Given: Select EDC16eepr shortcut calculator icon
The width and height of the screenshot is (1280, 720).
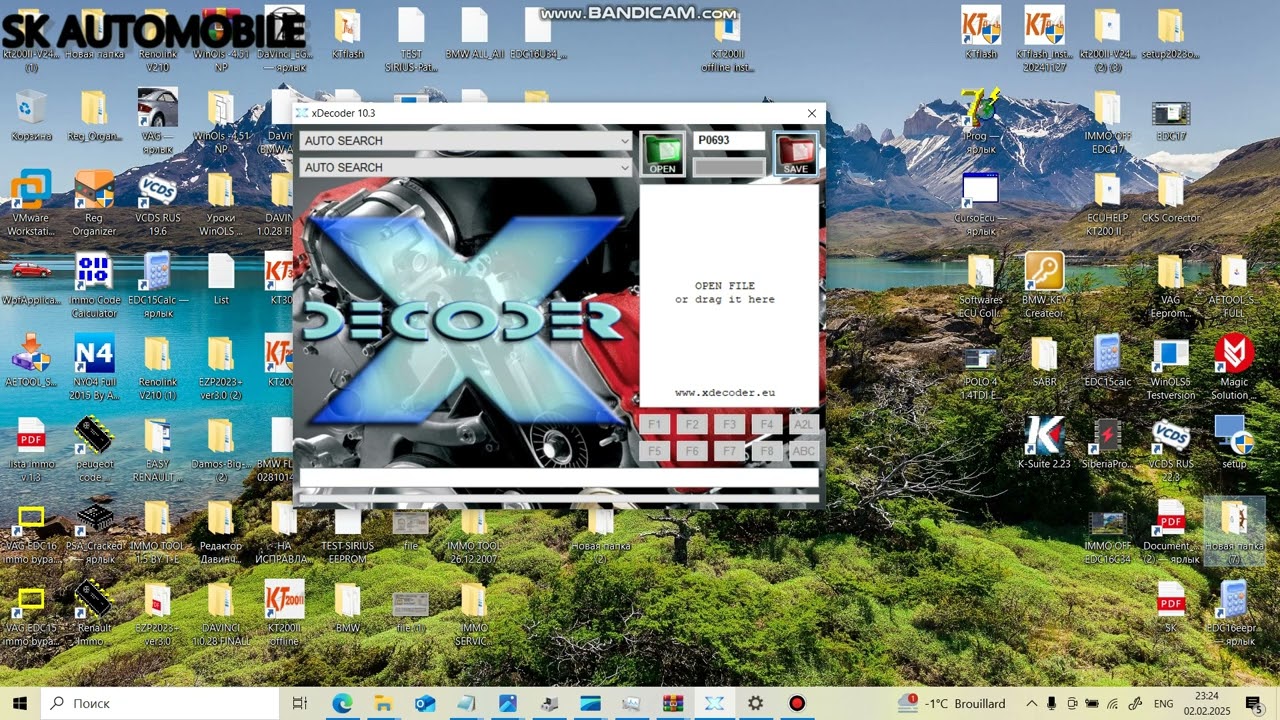Looking at the screenshot, I should (1233, 614).
